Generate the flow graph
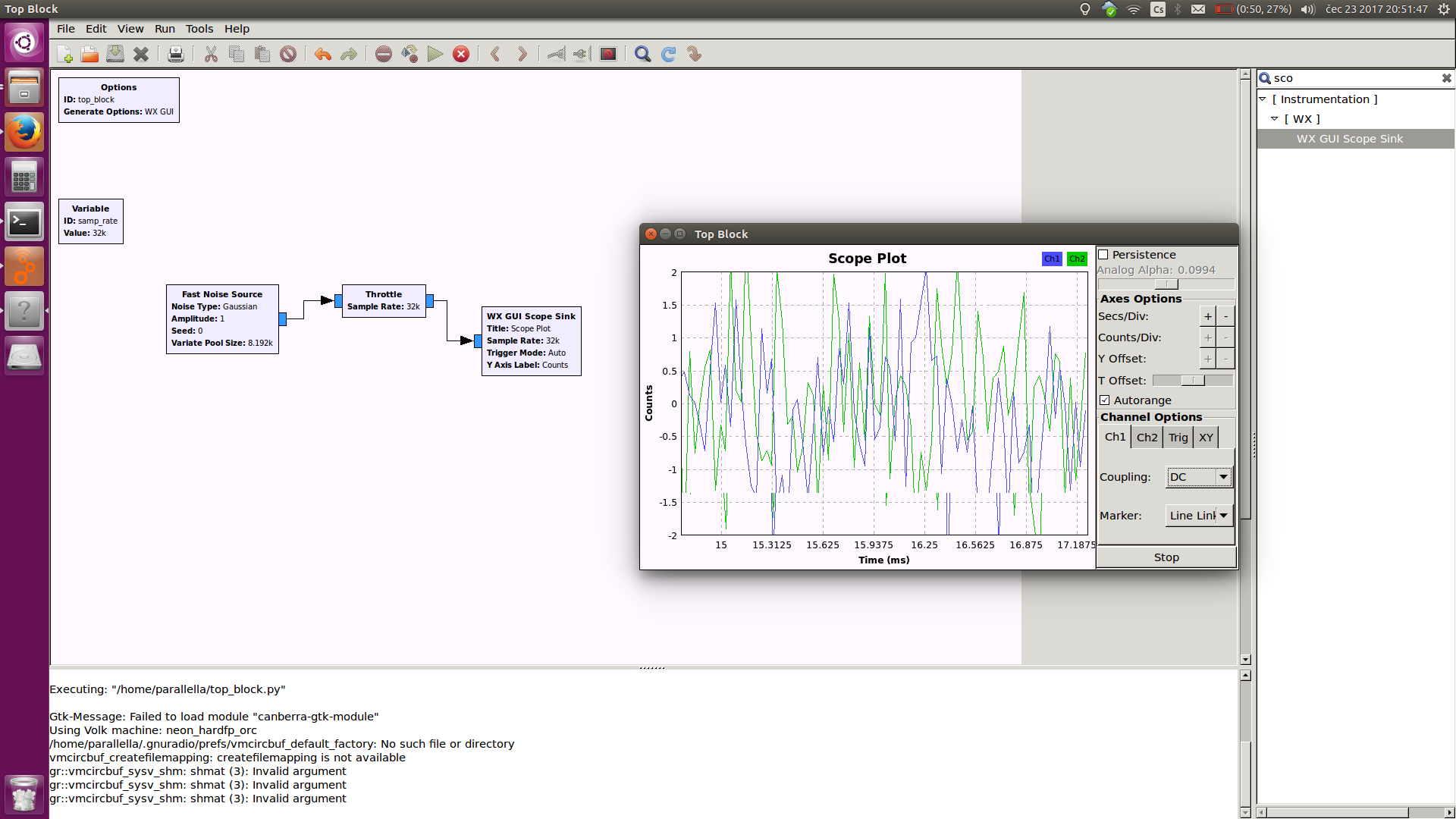This screenshot has width=1456, height=819. (x=409, y=55)
